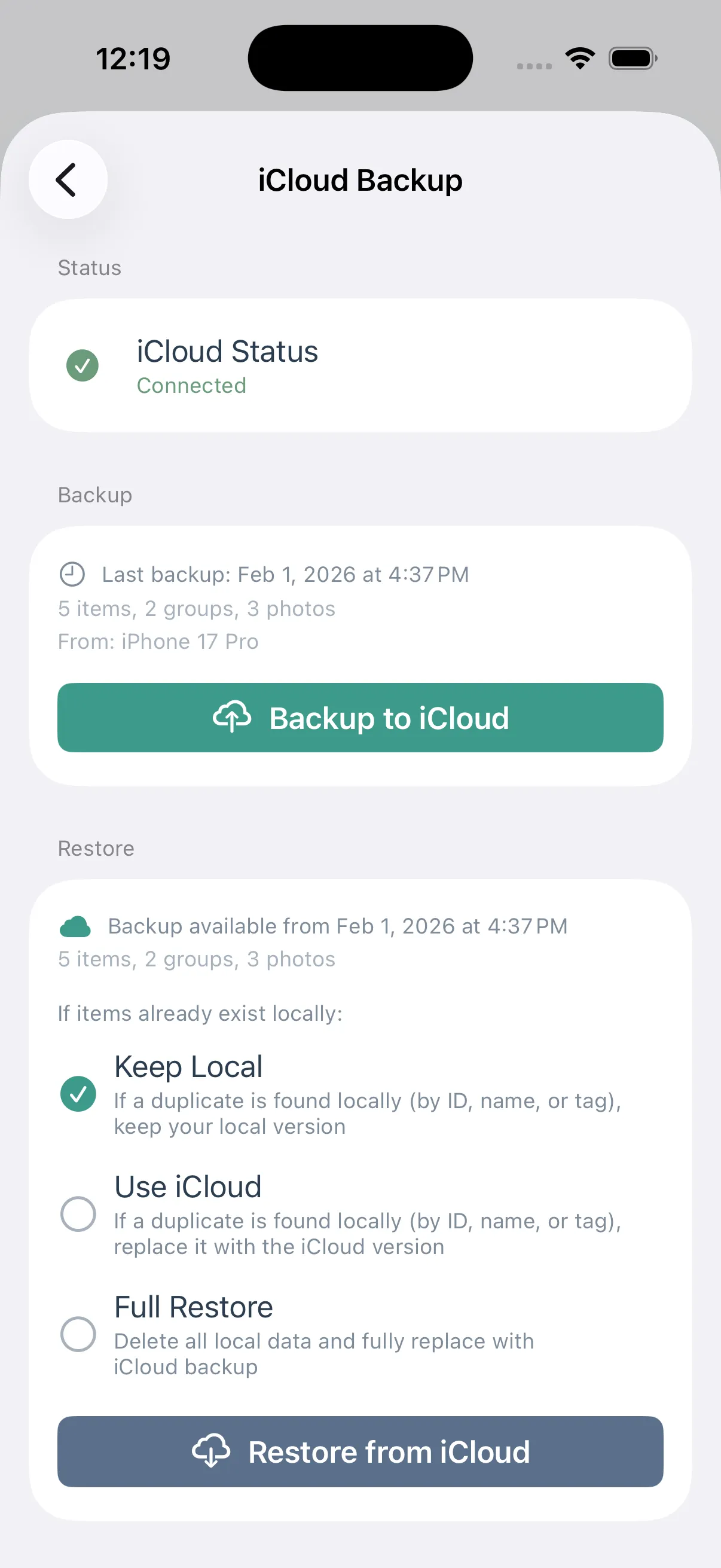This screenshot has width=721, height=1568.
Task: Tap the Wi-Fi indicator in the status bar
Action: (579, 57)
